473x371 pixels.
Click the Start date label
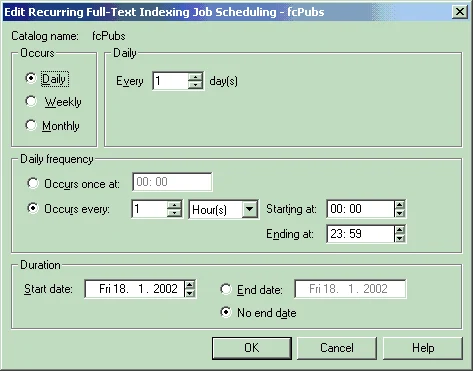coord(48,289)
